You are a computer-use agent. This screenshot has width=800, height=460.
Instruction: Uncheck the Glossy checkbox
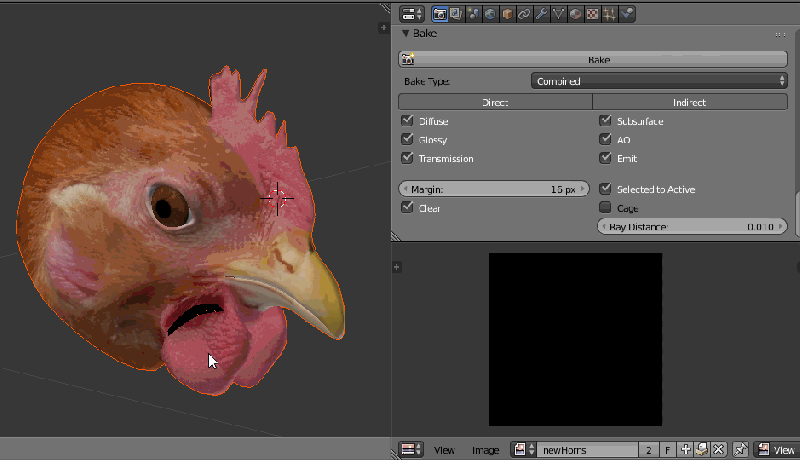407,139
